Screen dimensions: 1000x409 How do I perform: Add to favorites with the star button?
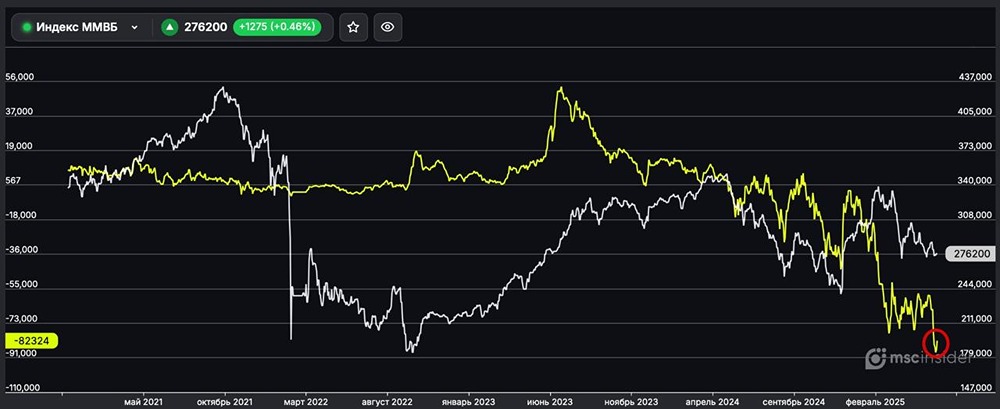353,27
